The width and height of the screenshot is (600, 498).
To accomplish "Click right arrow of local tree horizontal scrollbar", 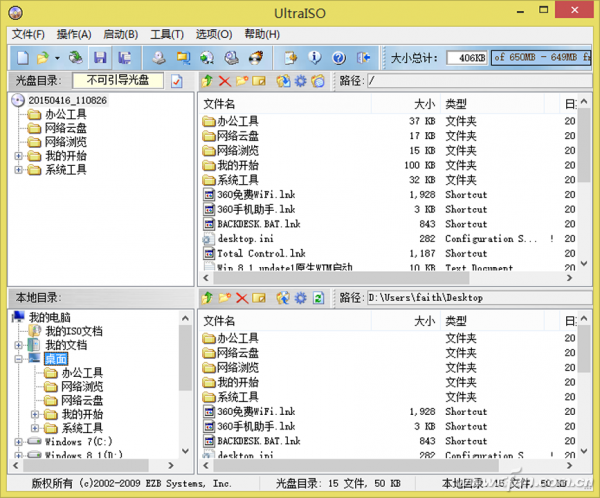I will click(171, 465).
